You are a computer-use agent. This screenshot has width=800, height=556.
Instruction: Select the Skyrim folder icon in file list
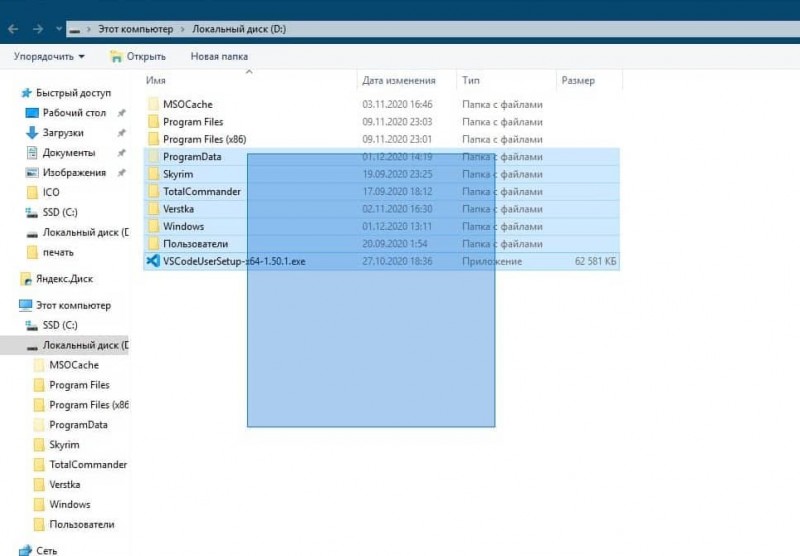click(154, 174)
